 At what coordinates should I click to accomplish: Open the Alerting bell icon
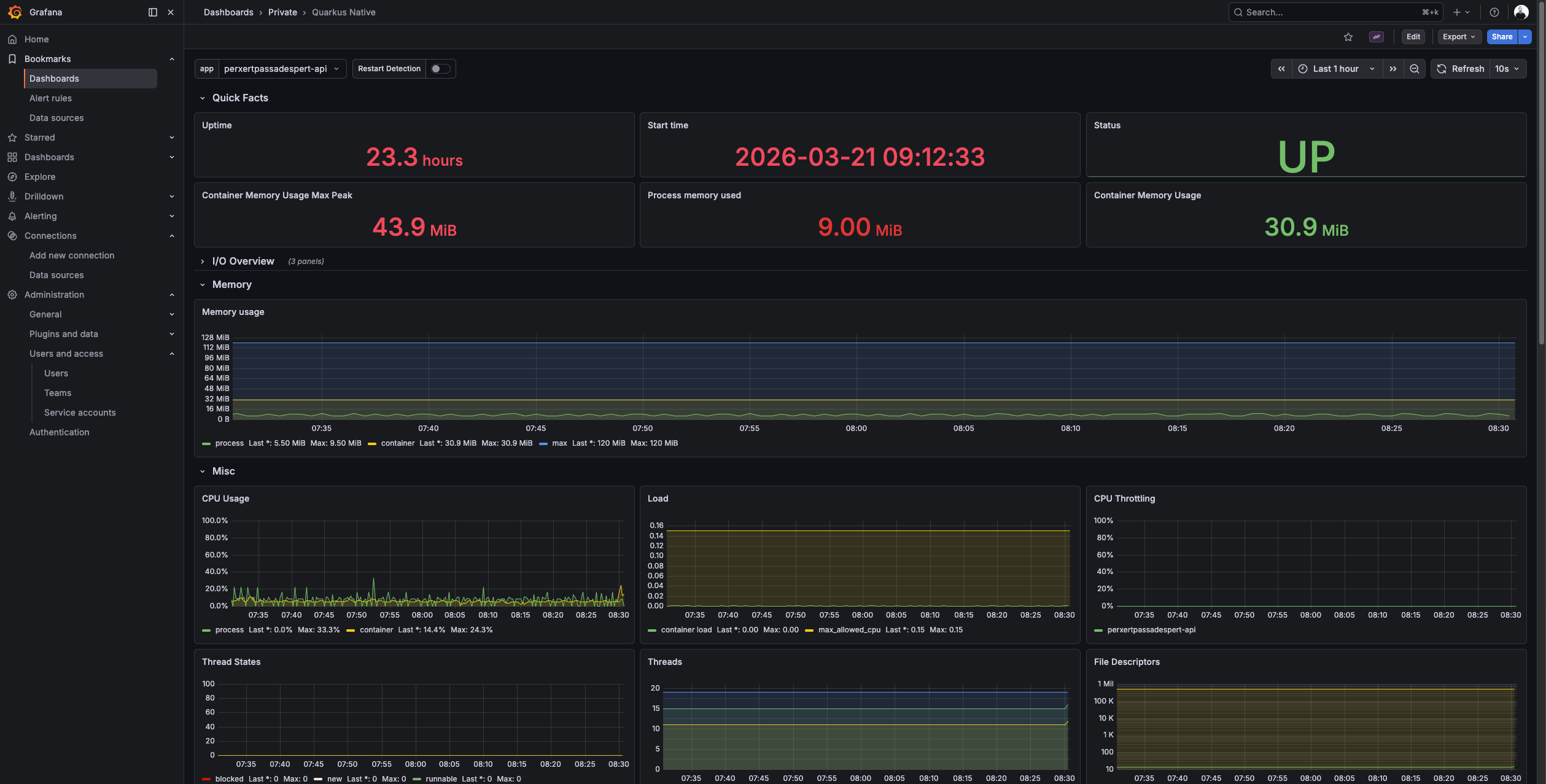point(13,216)
